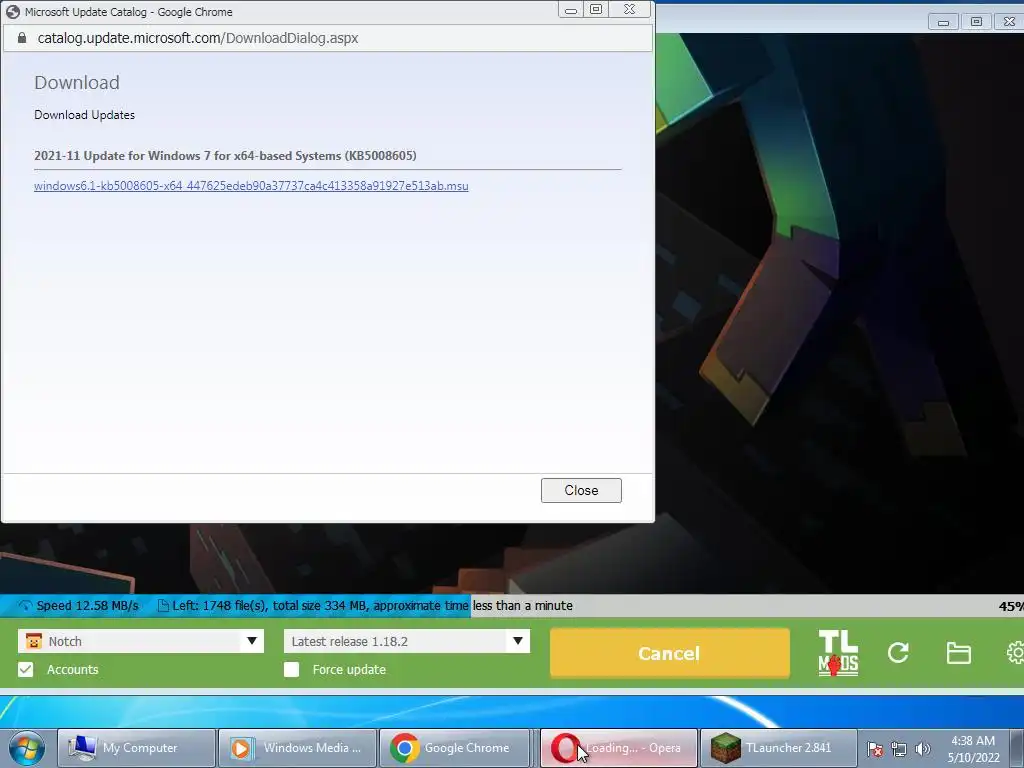Open the Windows Start button
The image size is (1024, 768).
click(x=27, y=748)
